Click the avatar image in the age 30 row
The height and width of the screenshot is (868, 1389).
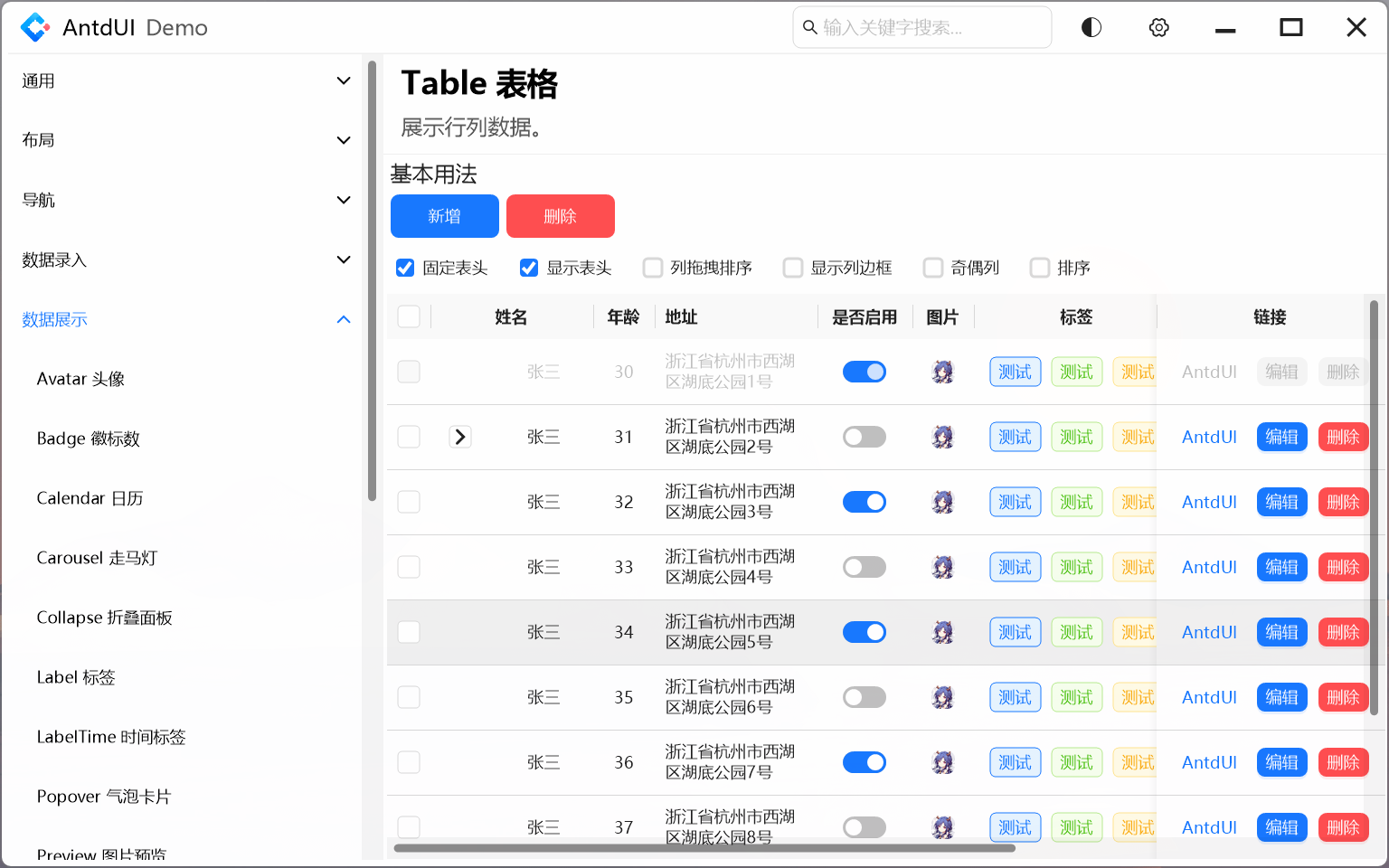coord(943,372)
